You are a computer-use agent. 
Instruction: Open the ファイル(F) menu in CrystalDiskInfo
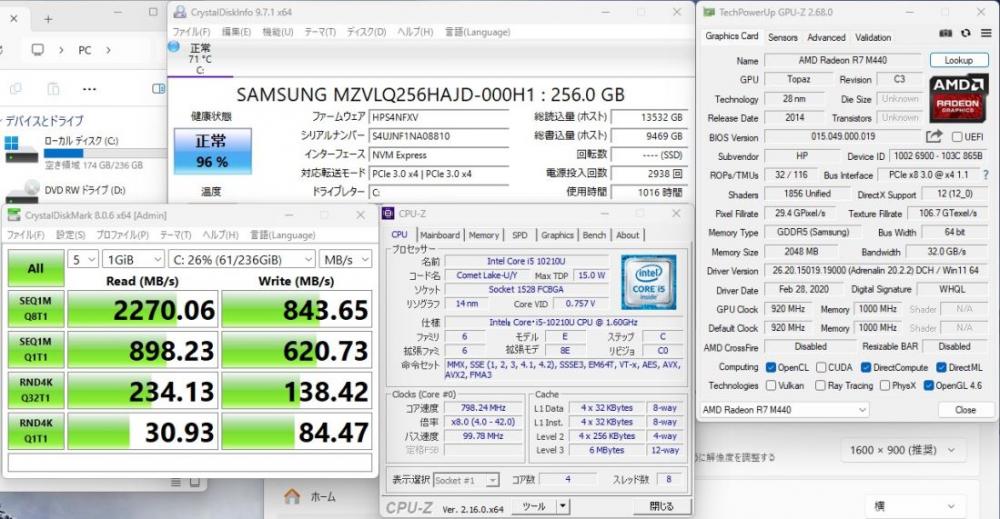pyautogui.click(x=191, y=32)
